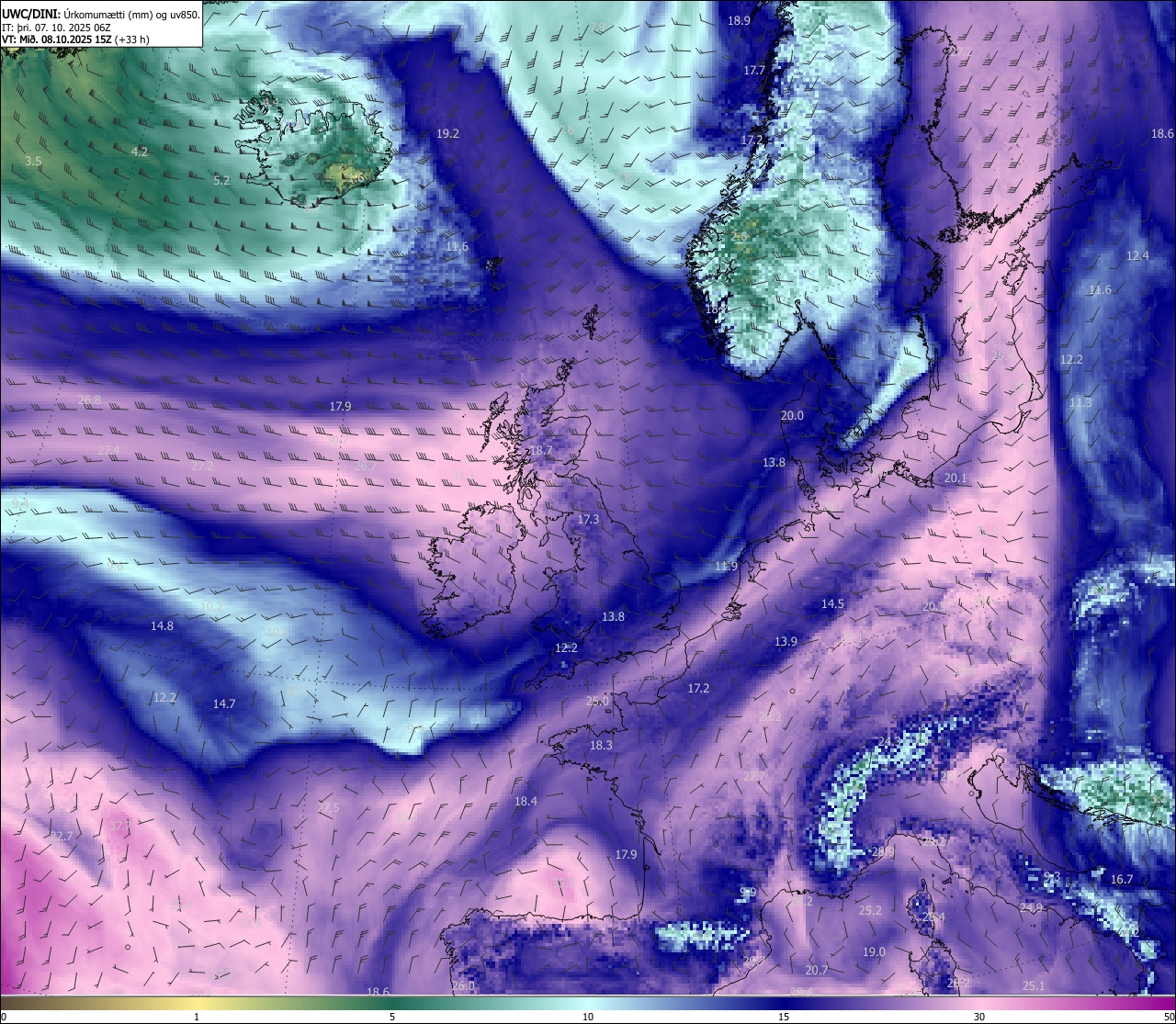Click the 17.3 value over northern England

[x=588, y=519]
